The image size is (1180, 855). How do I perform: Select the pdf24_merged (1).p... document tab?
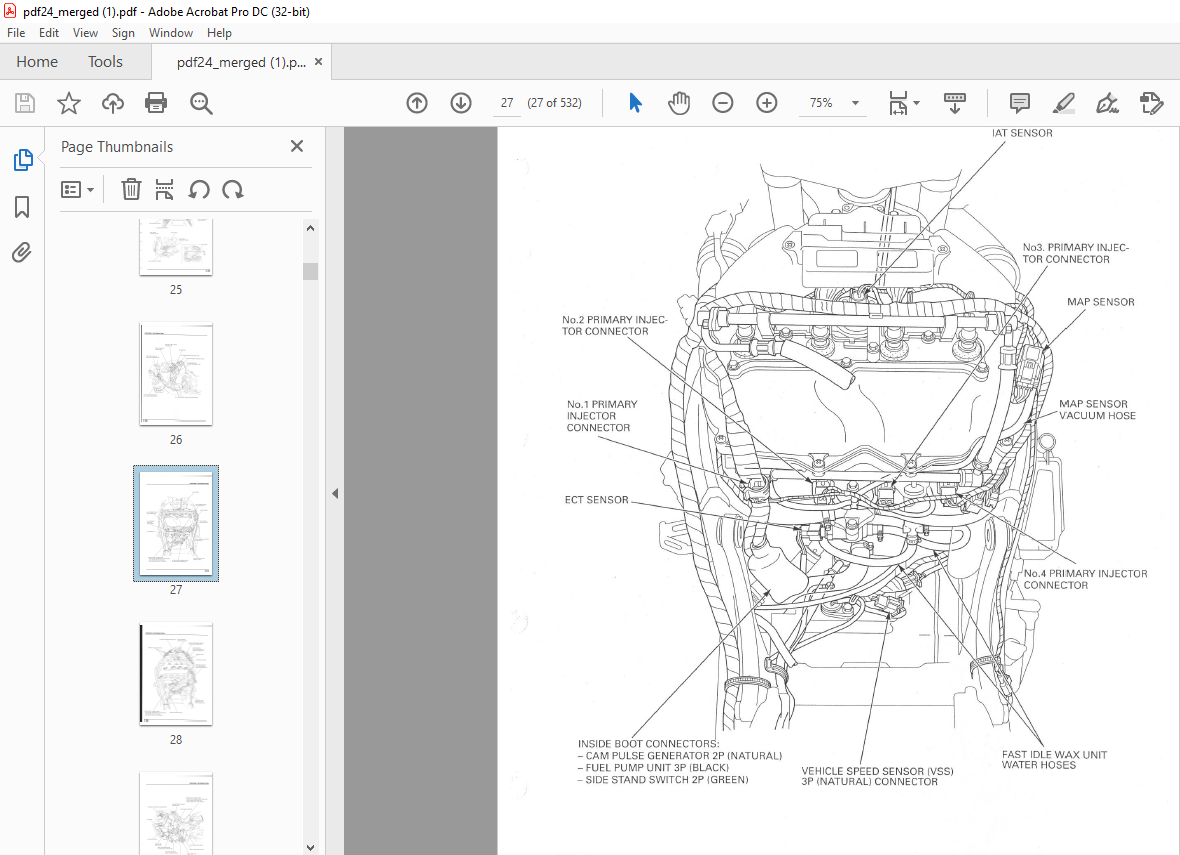pos(241,62)
